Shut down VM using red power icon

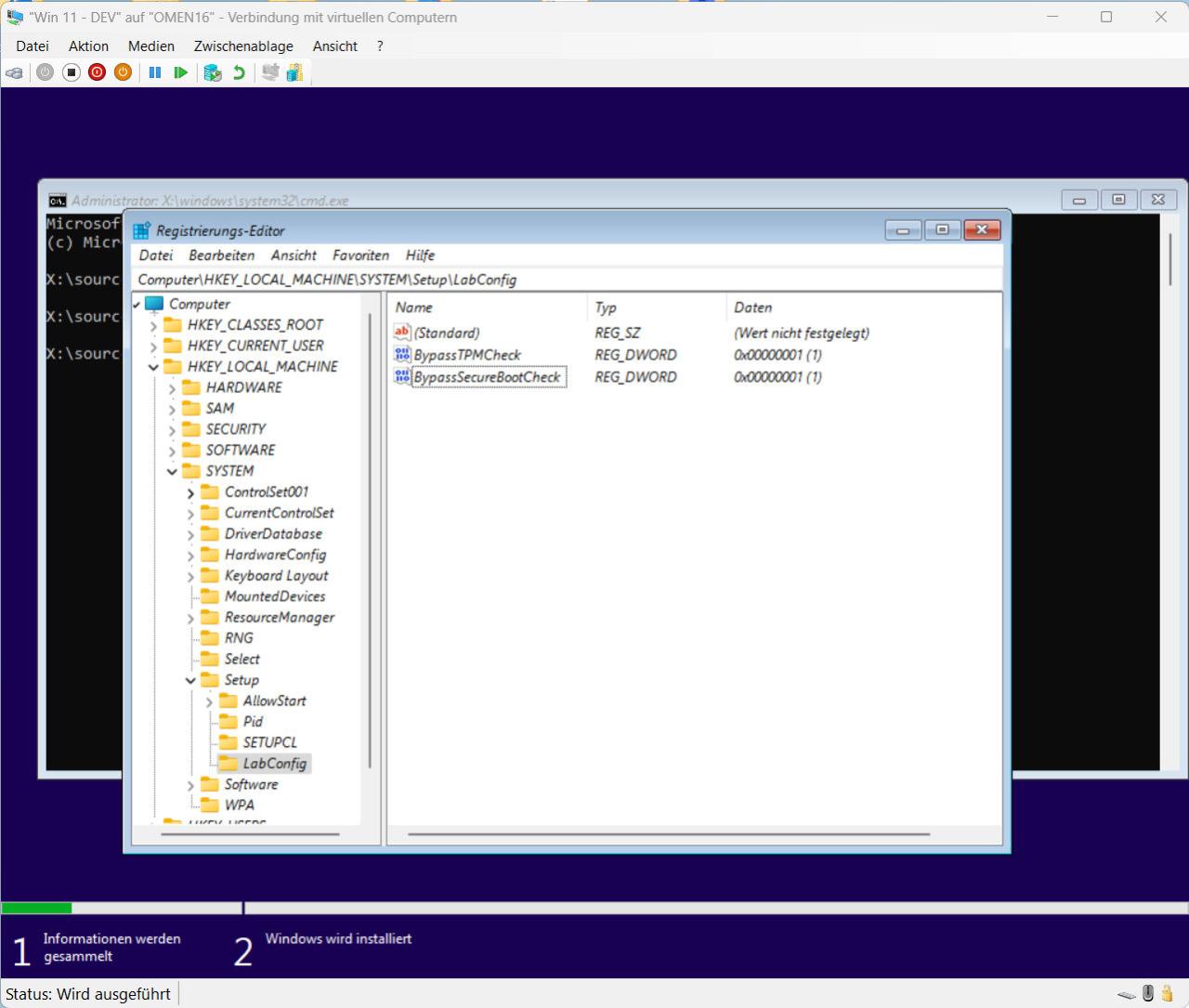[97, 72]
